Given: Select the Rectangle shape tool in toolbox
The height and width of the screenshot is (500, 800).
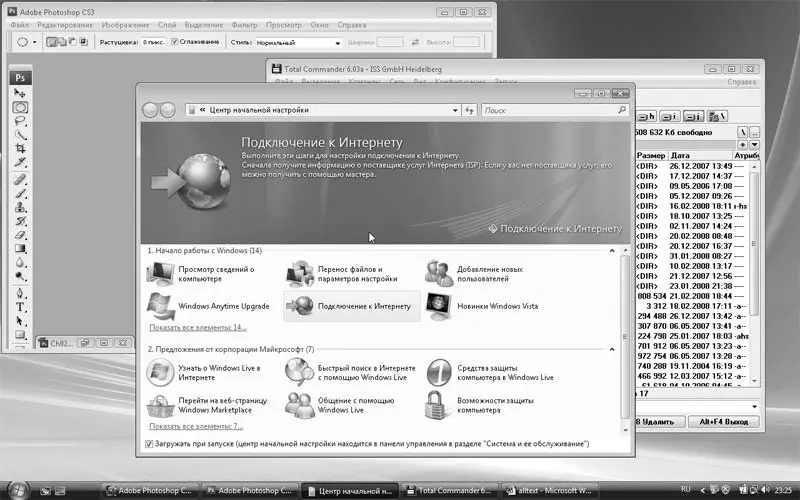Looking at the screenshot, I should pos(20,335).
